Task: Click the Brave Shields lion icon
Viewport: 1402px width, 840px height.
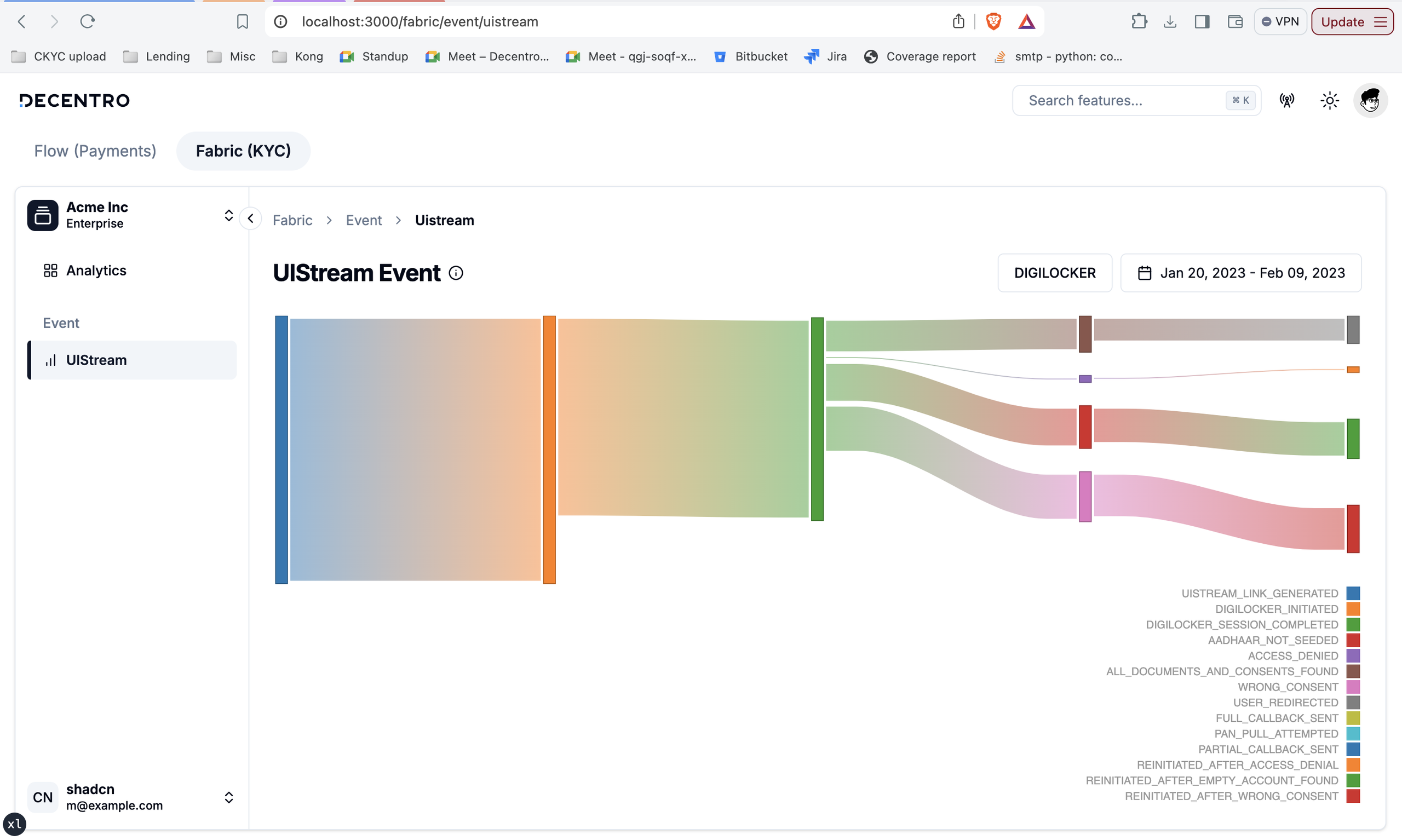Action: tap(993, 21)
